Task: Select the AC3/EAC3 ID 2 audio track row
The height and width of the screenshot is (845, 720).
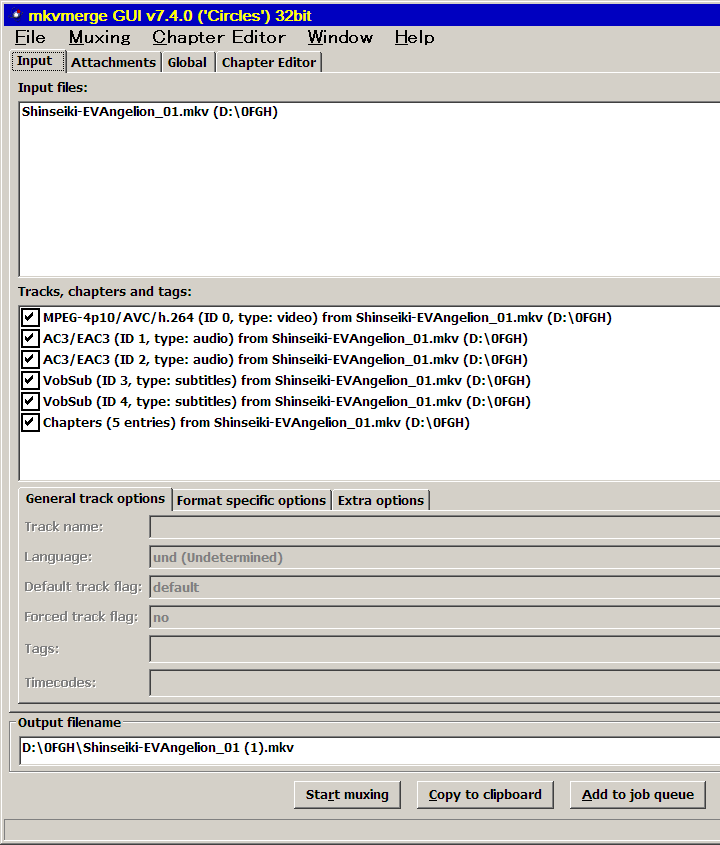Action: (x=285, y=359)
